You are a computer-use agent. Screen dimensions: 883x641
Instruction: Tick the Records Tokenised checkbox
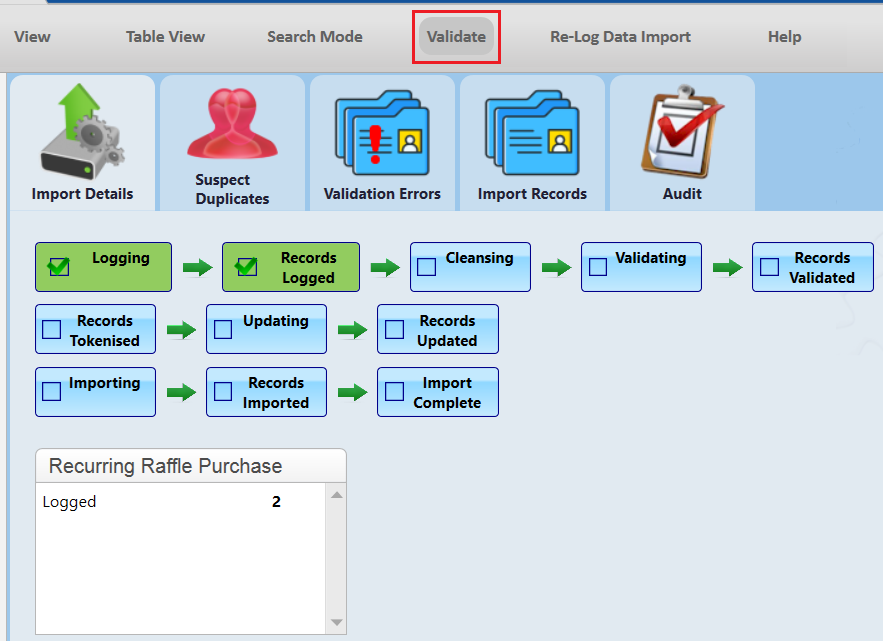click(x=52, y=329)
